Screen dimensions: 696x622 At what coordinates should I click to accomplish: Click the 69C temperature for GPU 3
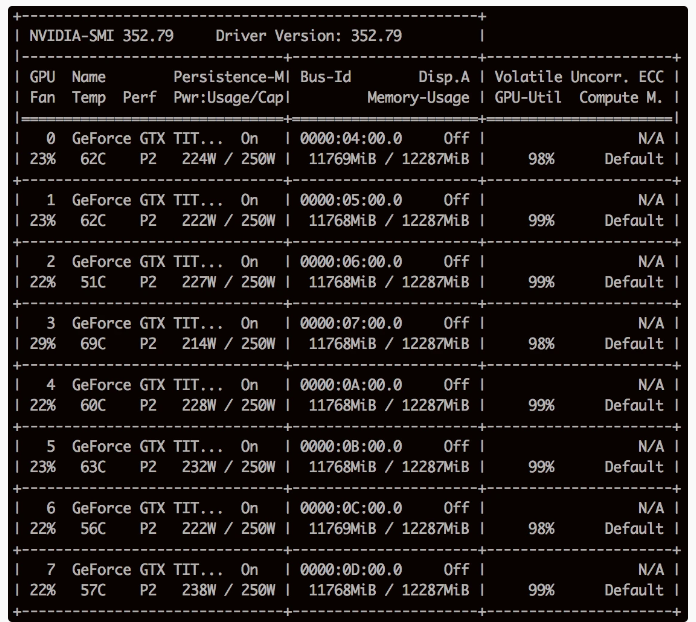point(94,344)
